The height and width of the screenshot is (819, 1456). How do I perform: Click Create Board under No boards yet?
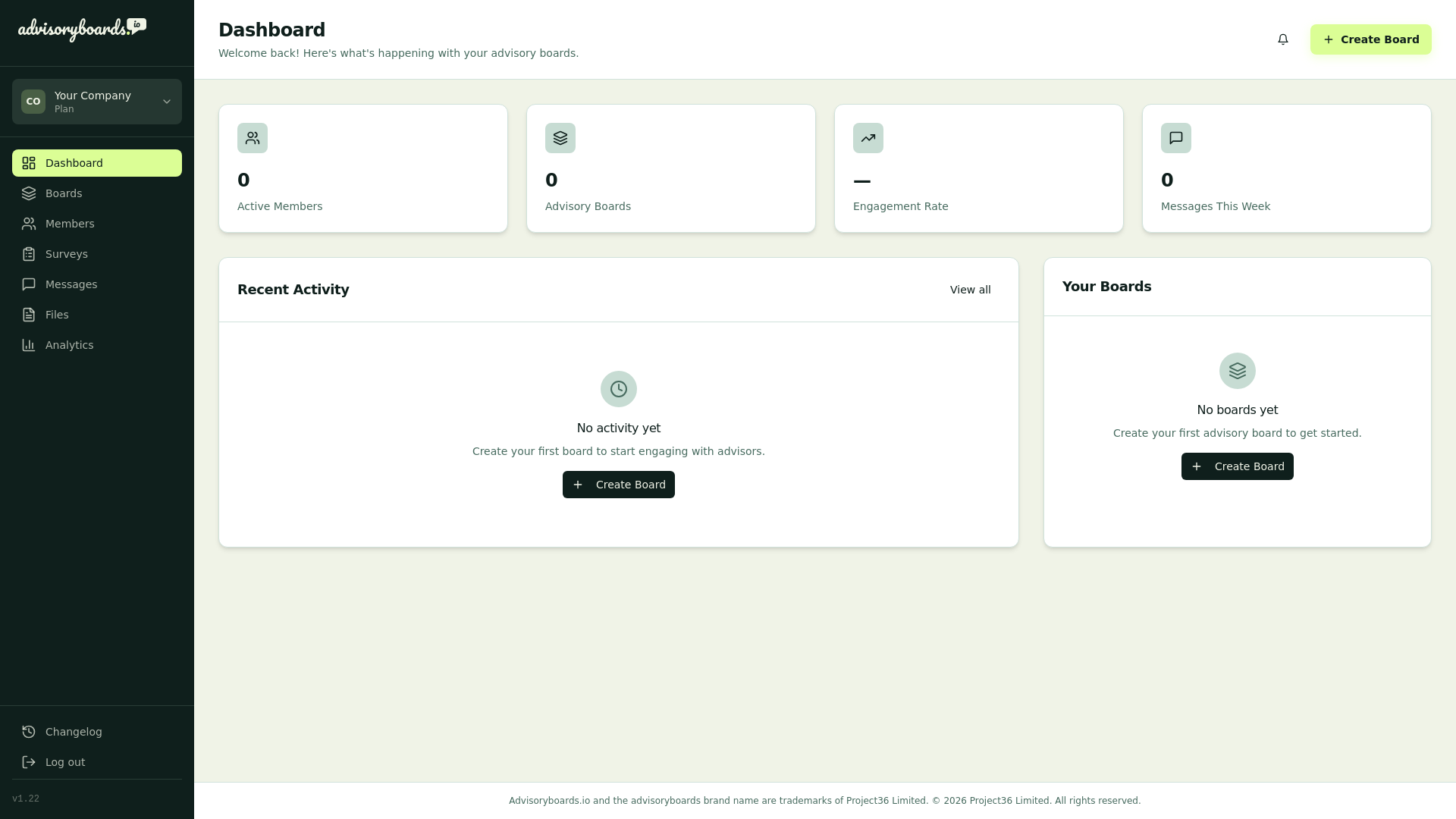click(1238, 466)
